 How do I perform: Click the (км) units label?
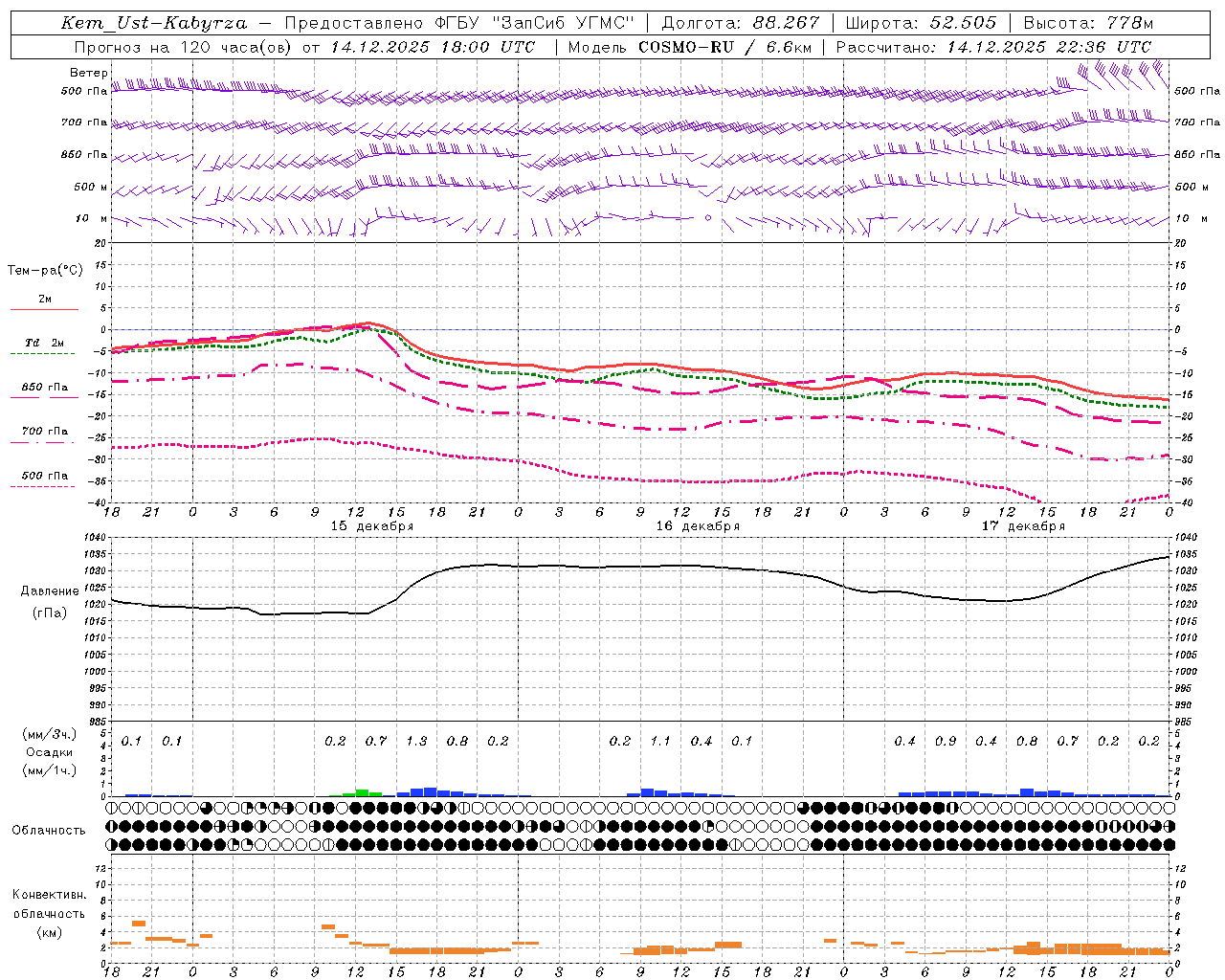(50, 931)
